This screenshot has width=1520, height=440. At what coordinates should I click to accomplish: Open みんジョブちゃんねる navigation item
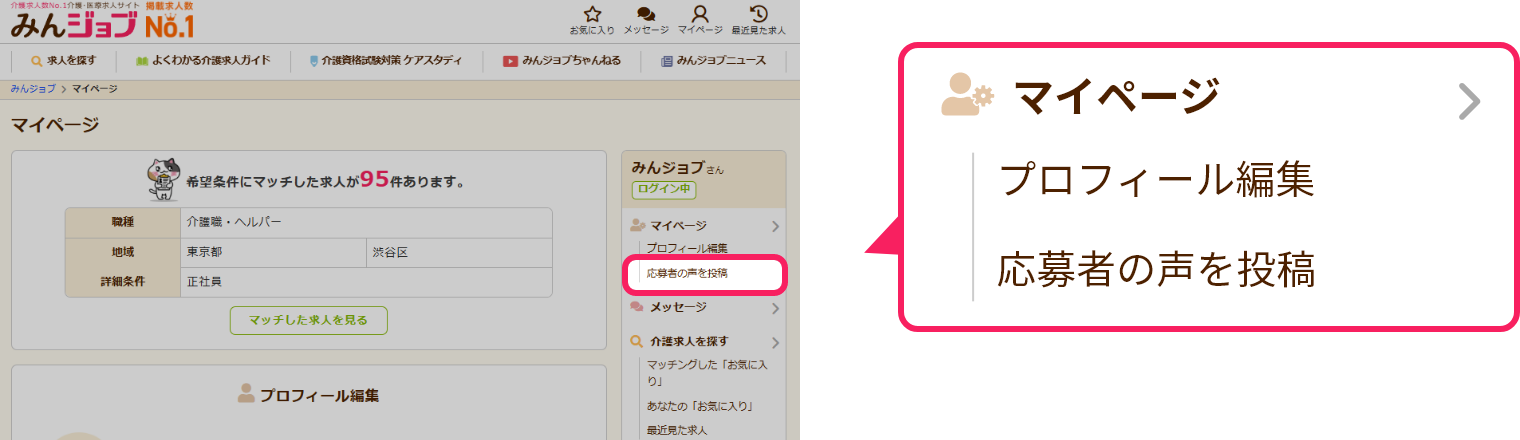(562, 61)
